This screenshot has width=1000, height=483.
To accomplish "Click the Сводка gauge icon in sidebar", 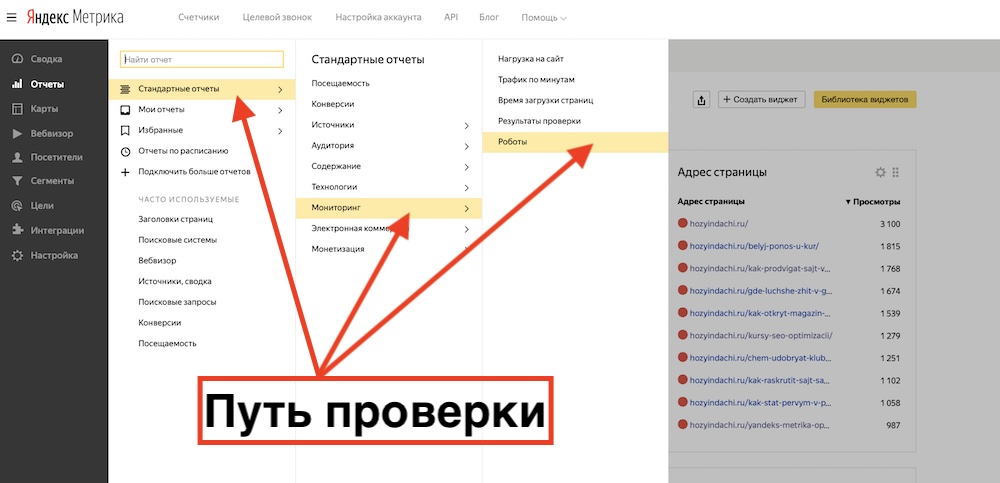I will tap(18, 59).
